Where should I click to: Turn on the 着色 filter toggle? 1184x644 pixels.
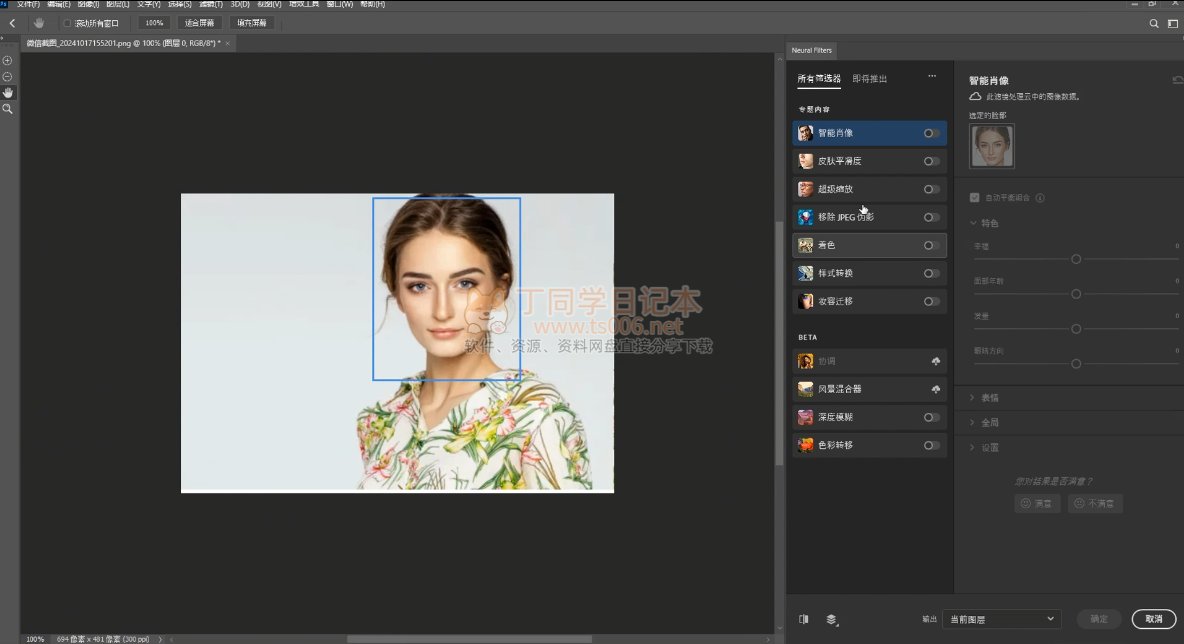pyautogui.click(x=931, y=245)
